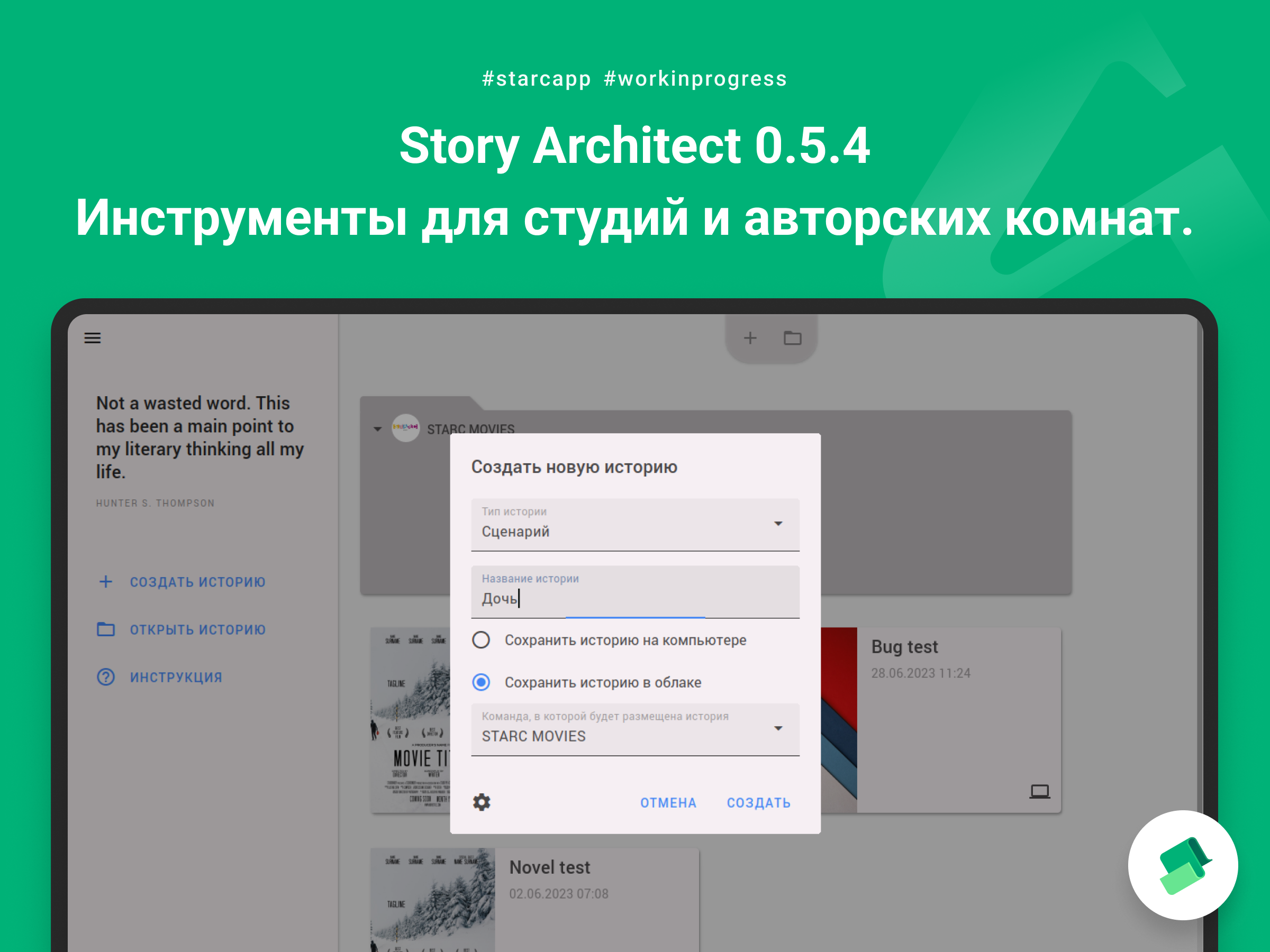This screenshot has width=1270, height=952.
Task: Click the folder icon in top toolbar
Action: (792, 338)
